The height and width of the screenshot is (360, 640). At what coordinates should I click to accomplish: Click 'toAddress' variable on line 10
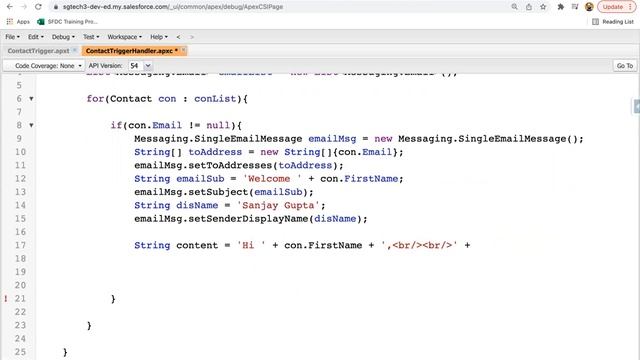215,152
